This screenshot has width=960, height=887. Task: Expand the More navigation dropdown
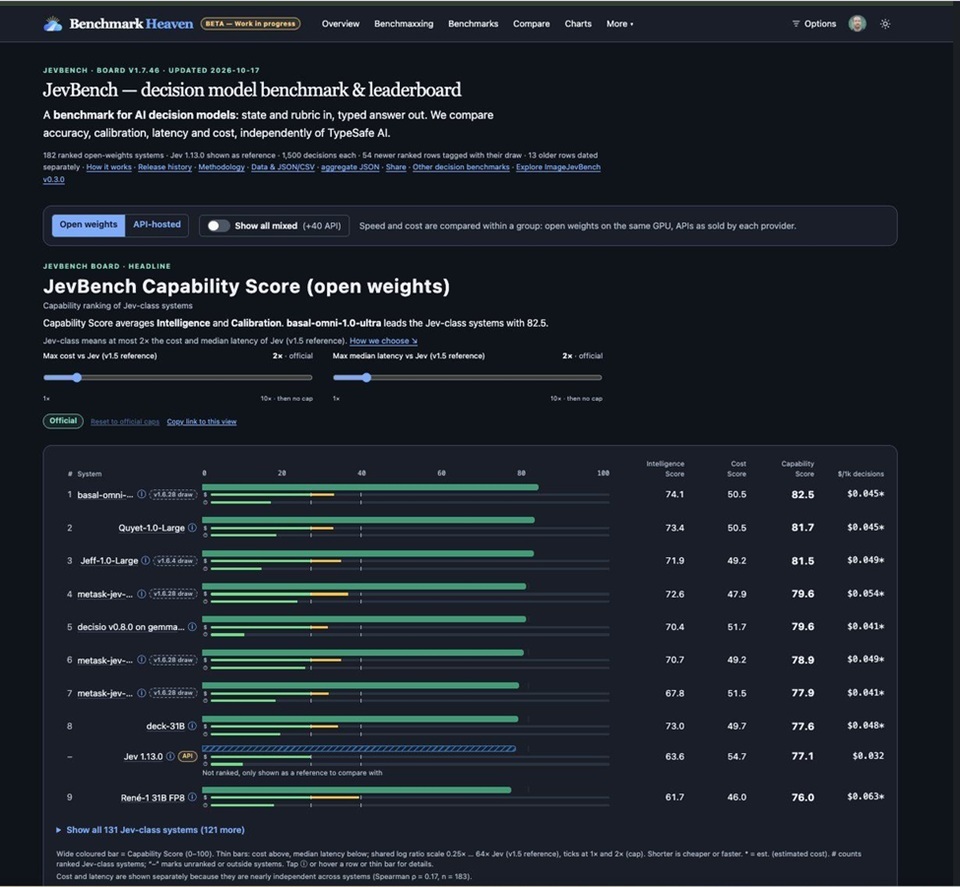620,24
